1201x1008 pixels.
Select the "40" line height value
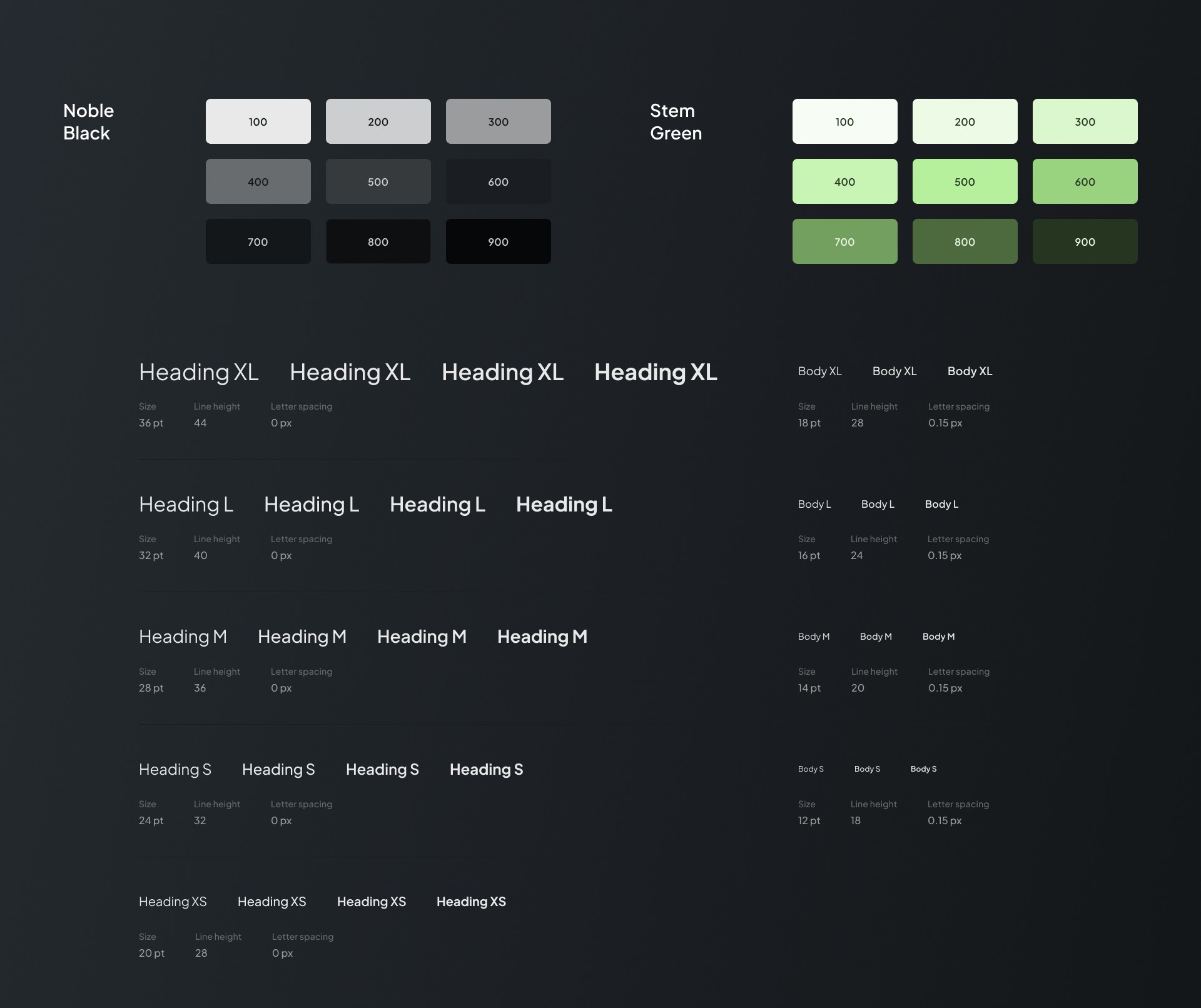[x=200, y=556]
